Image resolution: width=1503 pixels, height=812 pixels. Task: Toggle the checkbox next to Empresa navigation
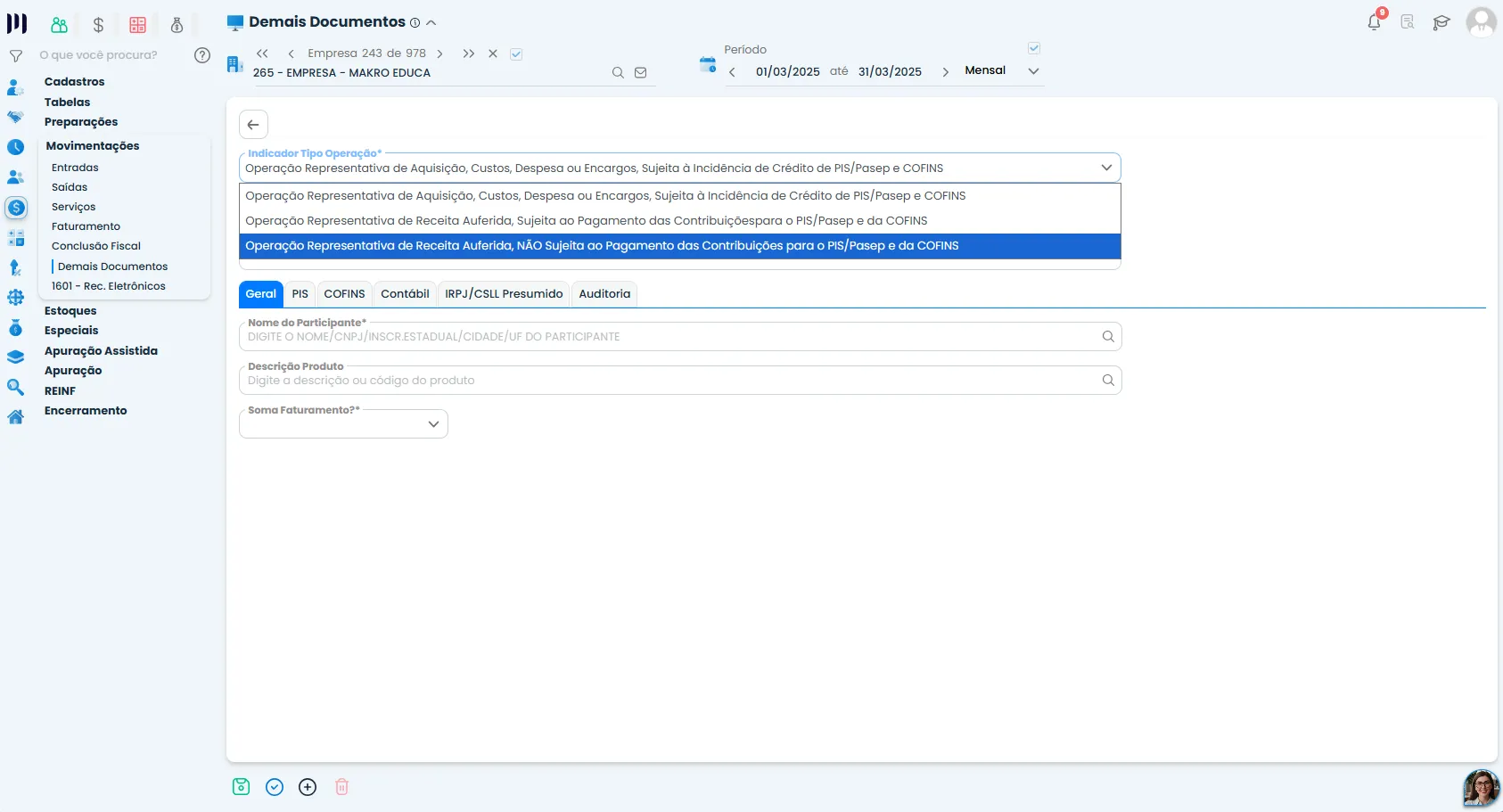pyautogui.click(x=516, y=54)
